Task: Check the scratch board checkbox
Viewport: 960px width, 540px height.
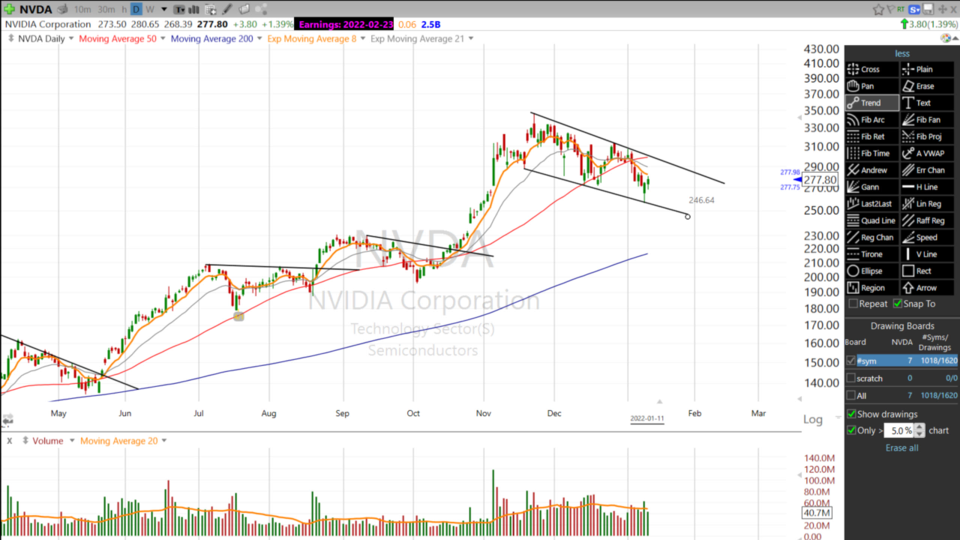Action: (851, 378)
